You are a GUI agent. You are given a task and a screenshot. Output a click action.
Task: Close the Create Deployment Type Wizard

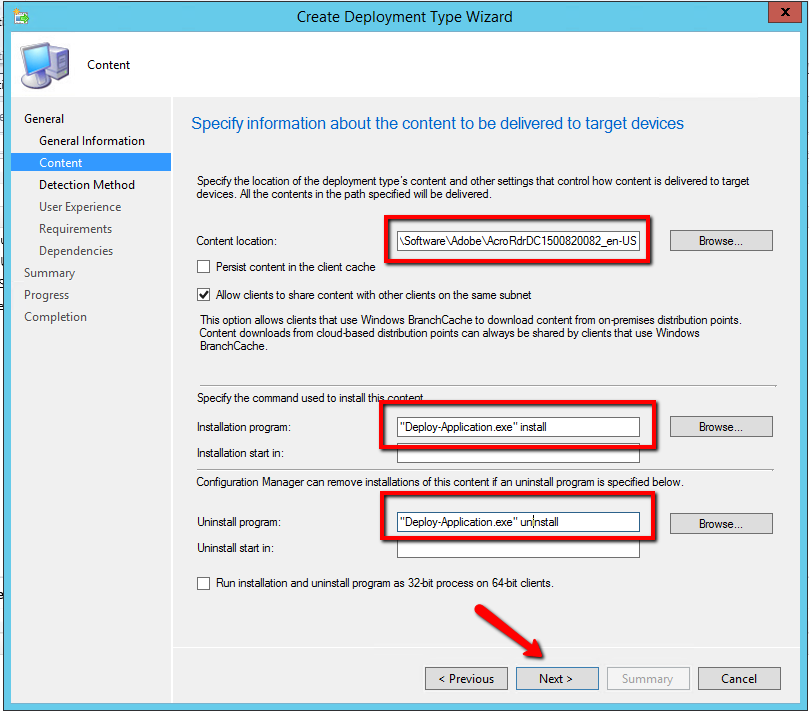point(781,14)
